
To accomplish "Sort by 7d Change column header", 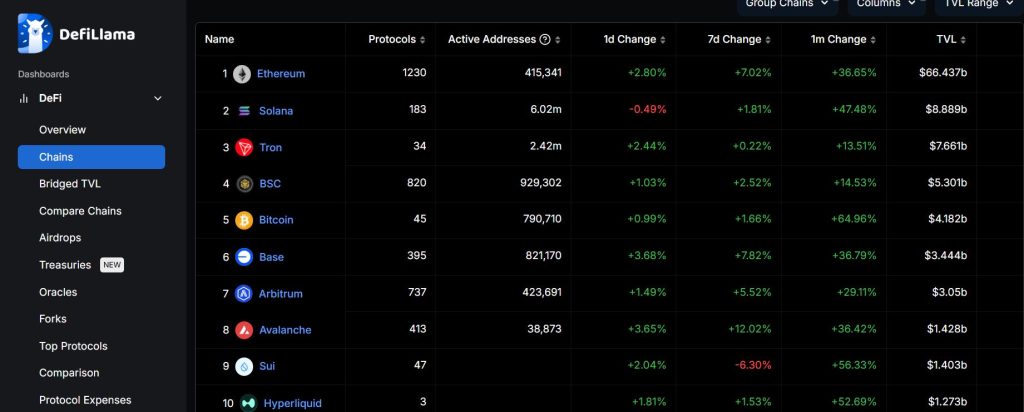I will tap(733, 40).
